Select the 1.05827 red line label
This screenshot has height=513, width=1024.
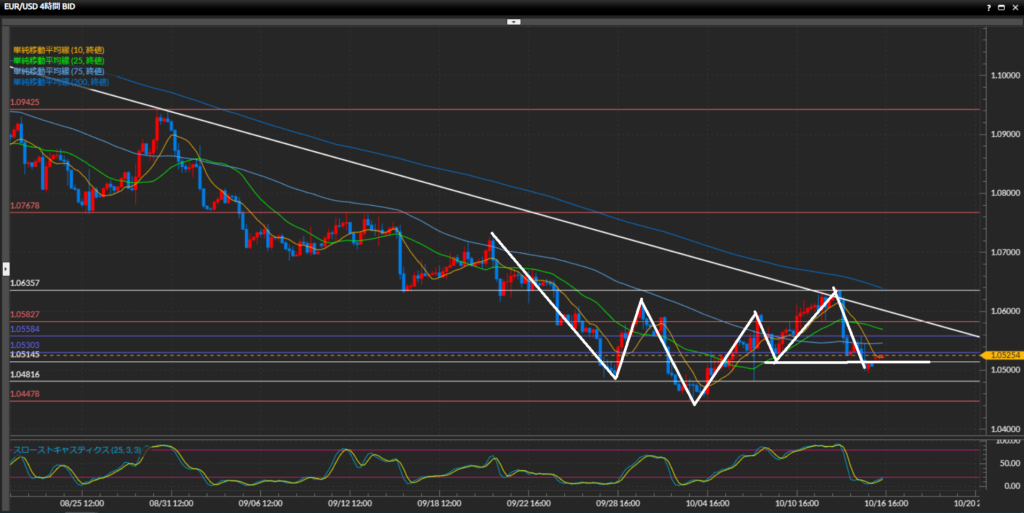[x=25, y=315]
